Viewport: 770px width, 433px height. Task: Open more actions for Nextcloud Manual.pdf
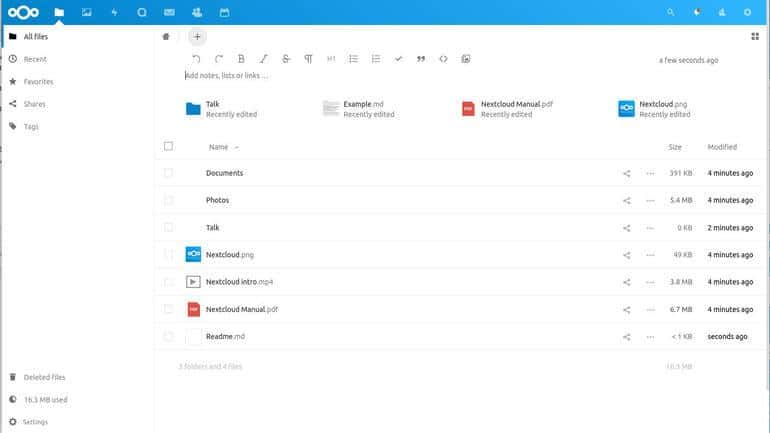[650, 309]
